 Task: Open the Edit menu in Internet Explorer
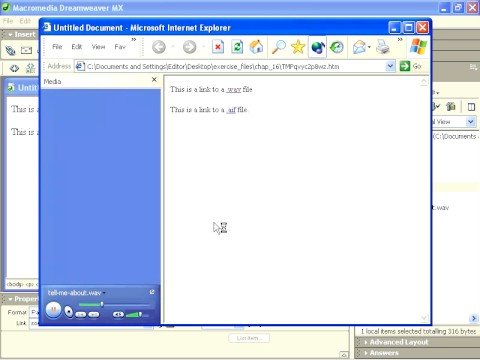point(77,47)
